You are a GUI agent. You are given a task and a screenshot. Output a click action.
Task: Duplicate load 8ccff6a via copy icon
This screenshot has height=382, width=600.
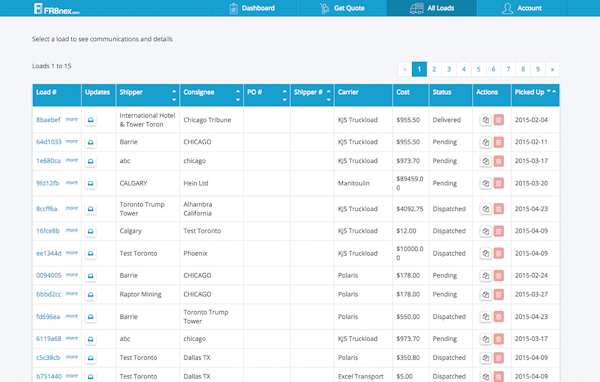click(486, 209)
